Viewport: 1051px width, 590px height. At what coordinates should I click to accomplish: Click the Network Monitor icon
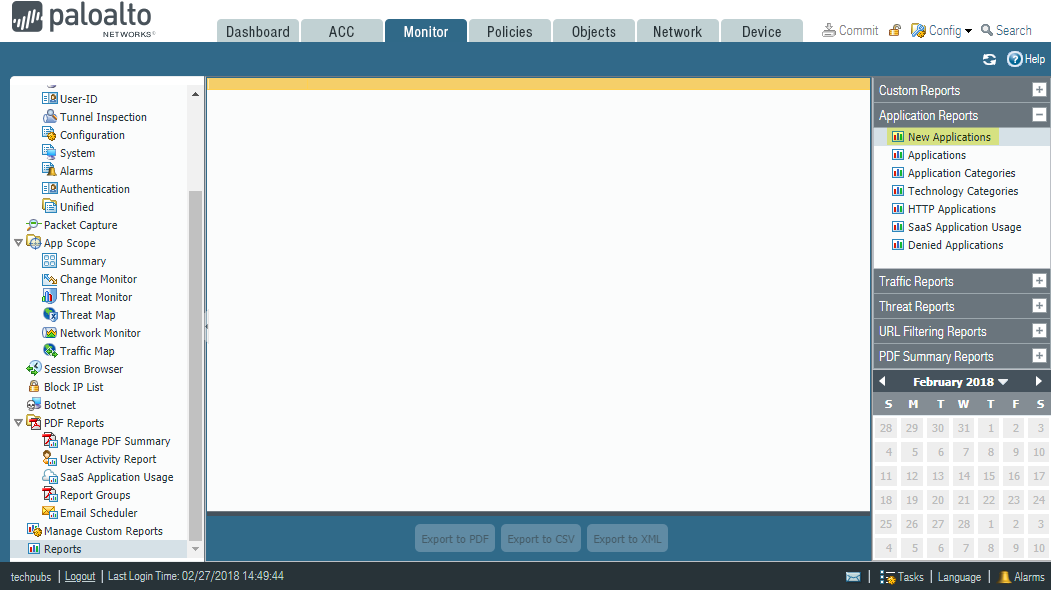(50, 333)
